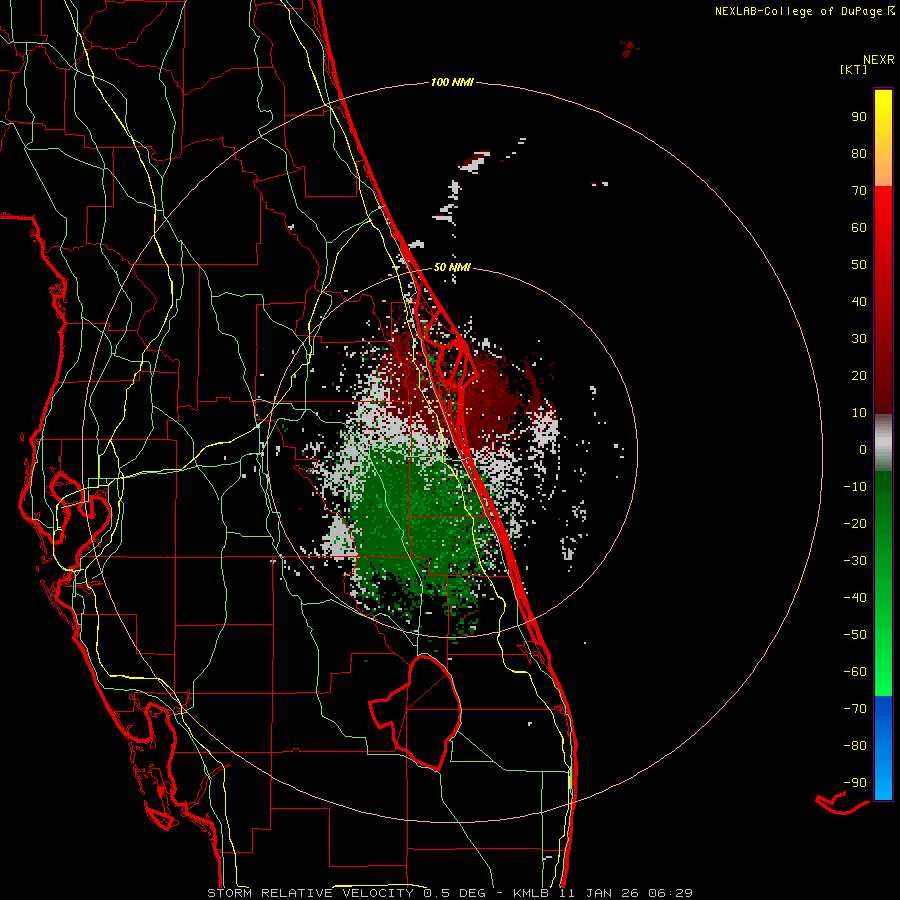Click the 06:29 timestamp in the caption

(670, 893)
